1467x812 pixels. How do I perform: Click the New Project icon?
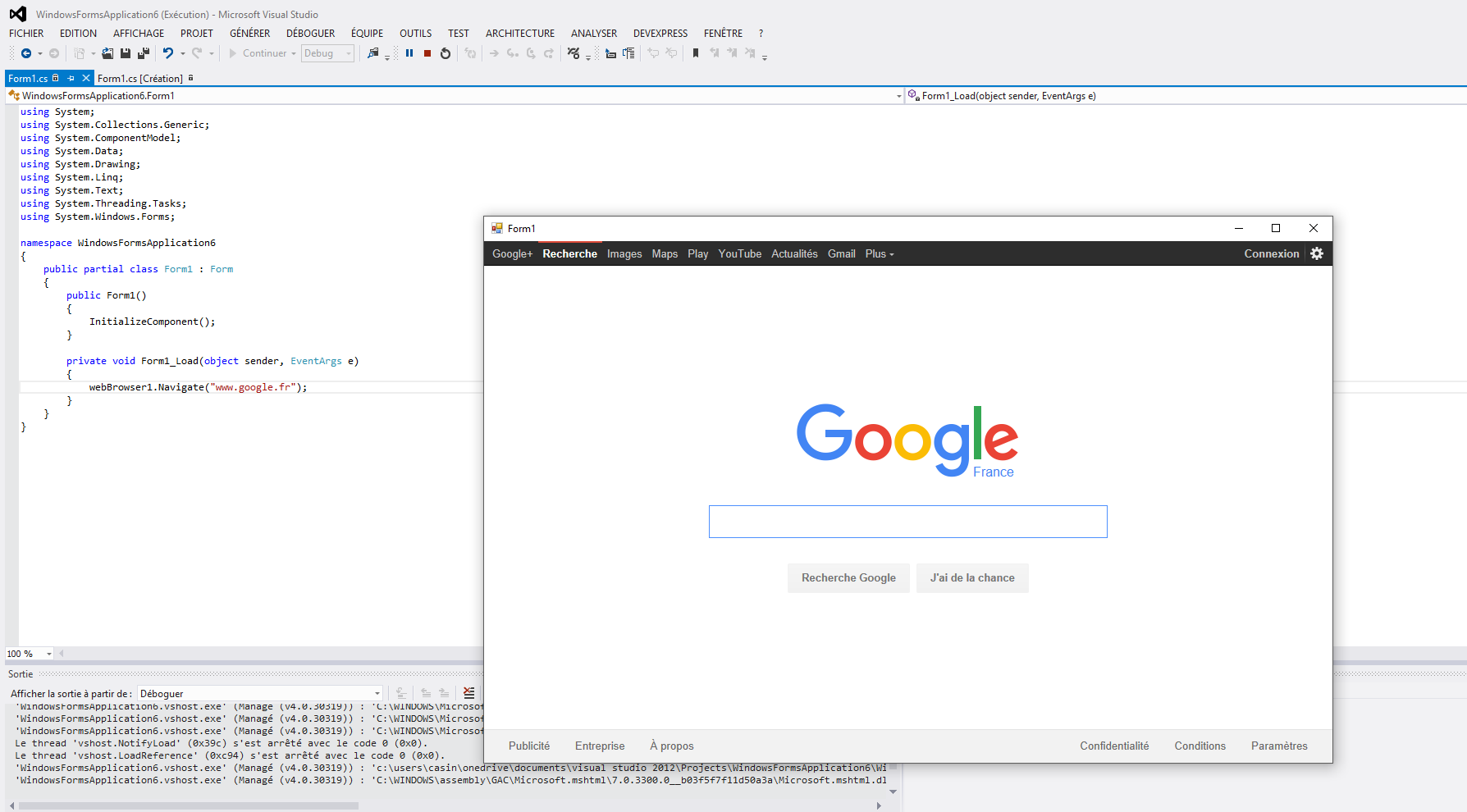click(x=80, y=53)
